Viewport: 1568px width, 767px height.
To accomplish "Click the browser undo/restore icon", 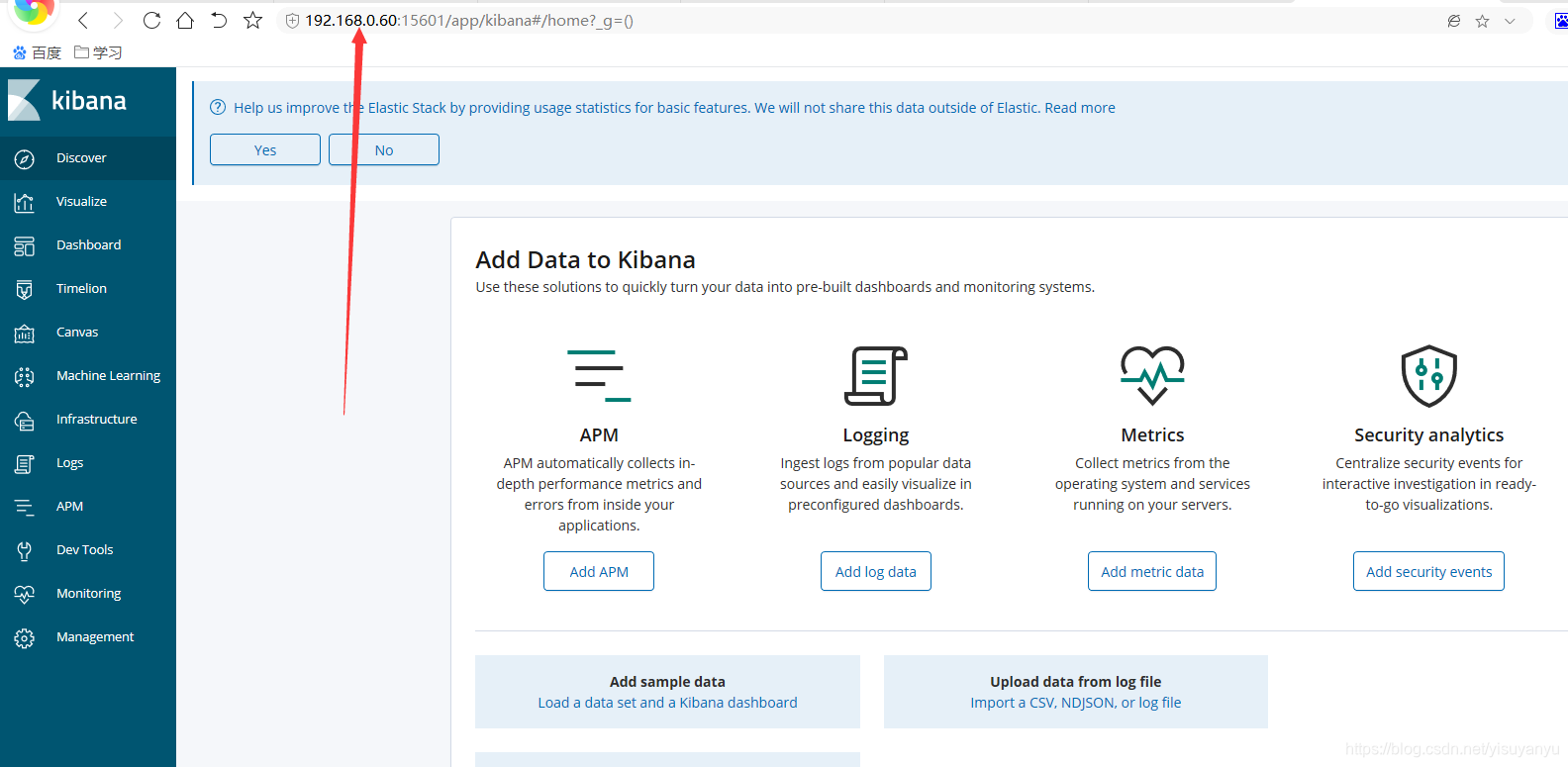I will point(219,20).
